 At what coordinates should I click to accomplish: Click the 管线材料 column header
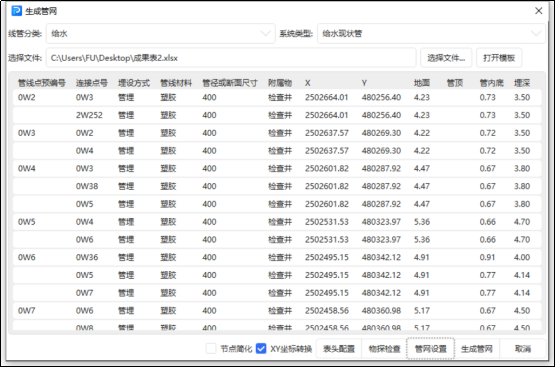[176, 83]
